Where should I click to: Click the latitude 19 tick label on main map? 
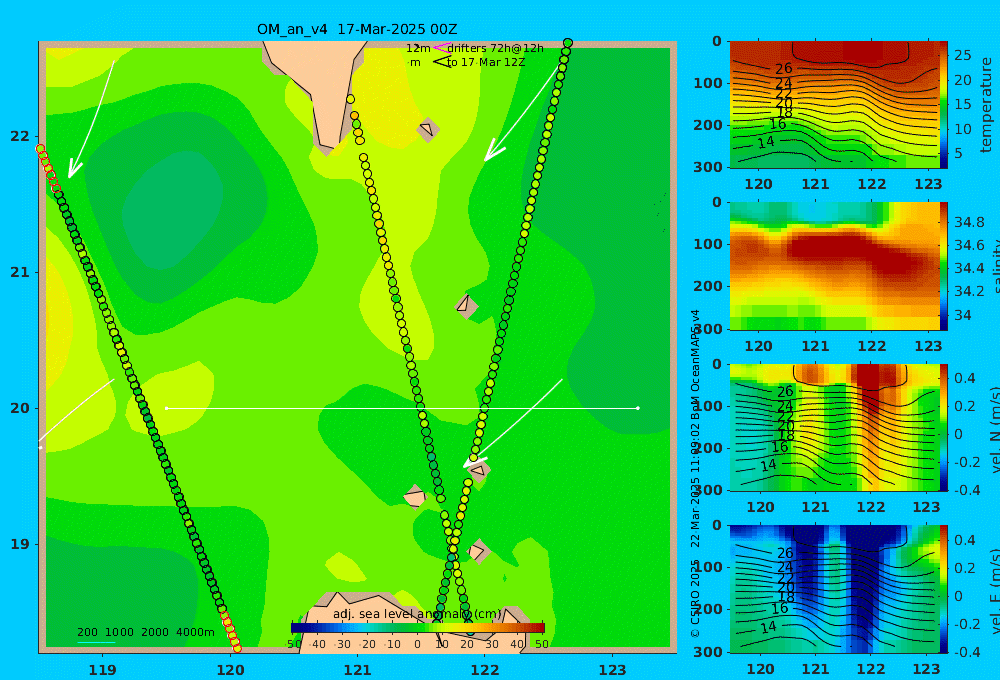[20, 544]
